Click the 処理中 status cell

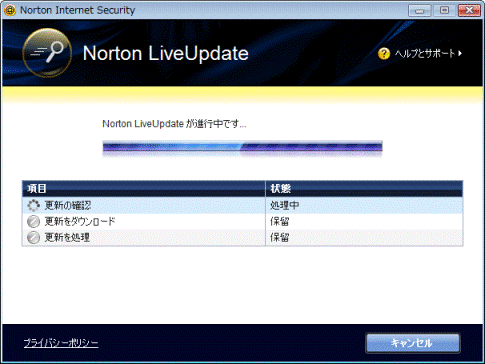[x=364, y=205]
